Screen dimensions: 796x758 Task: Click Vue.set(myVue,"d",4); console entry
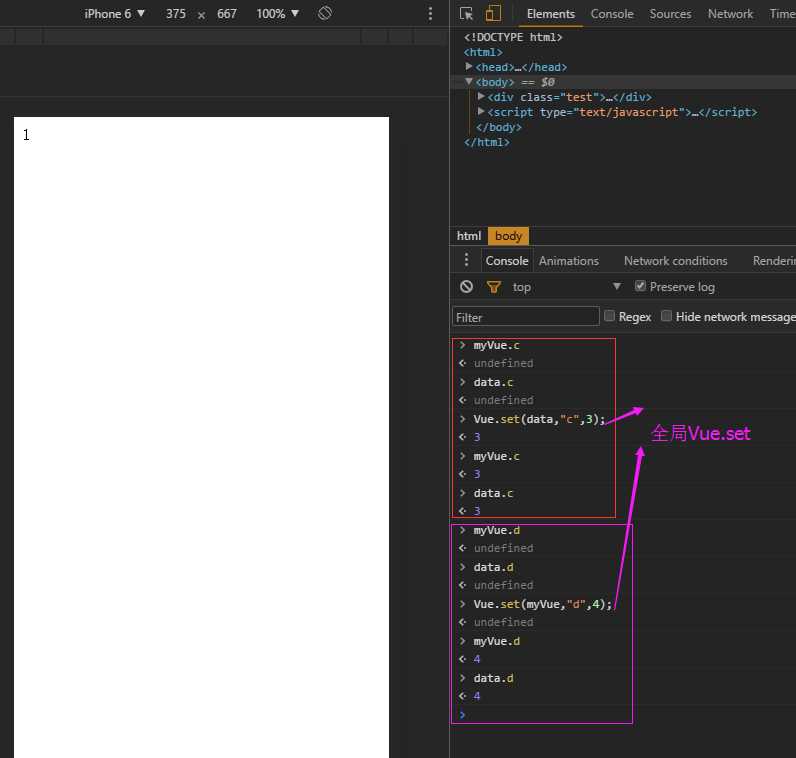[x=542, y=604]
